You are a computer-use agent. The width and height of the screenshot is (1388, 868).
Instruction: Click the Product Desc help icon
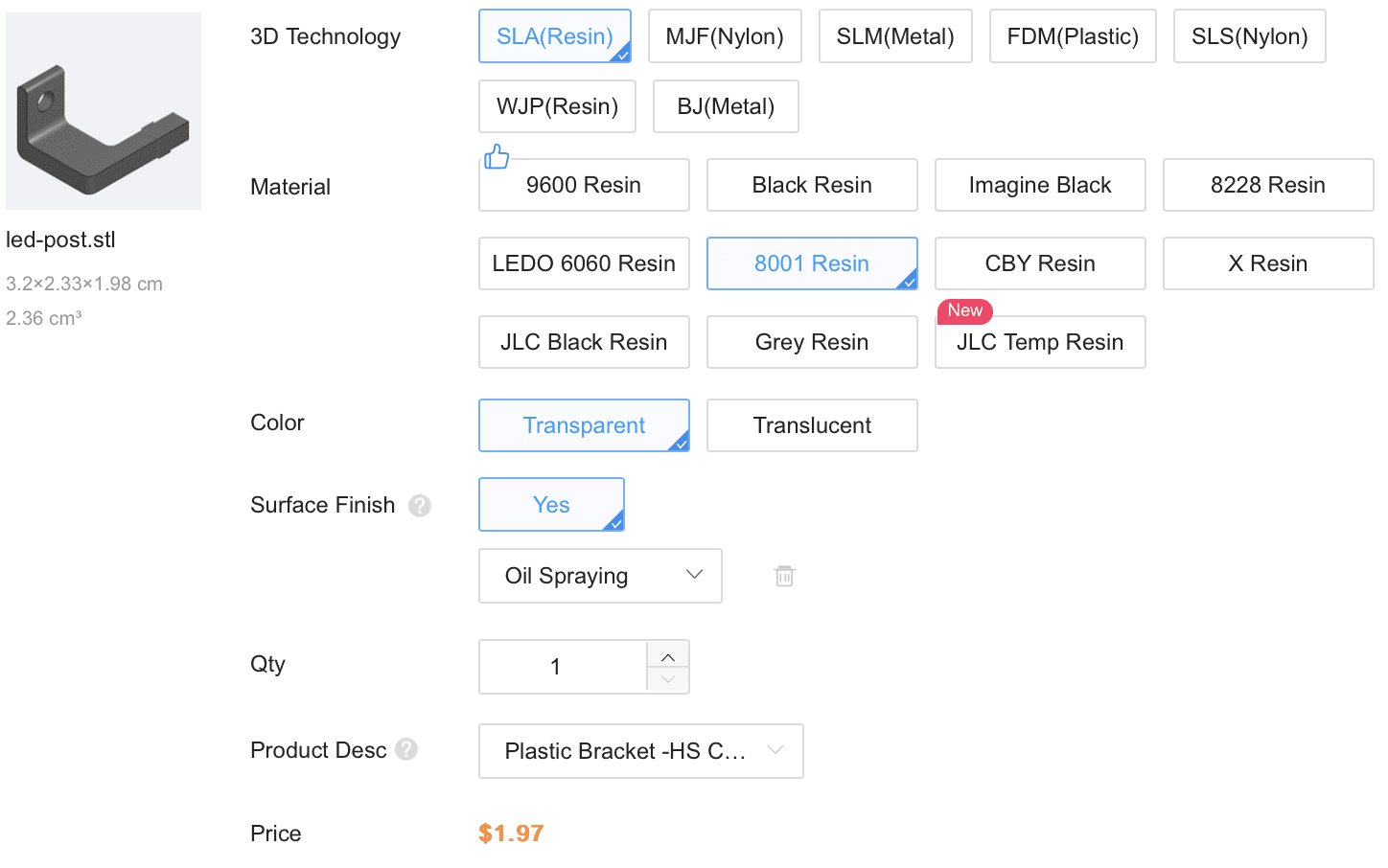406,749
